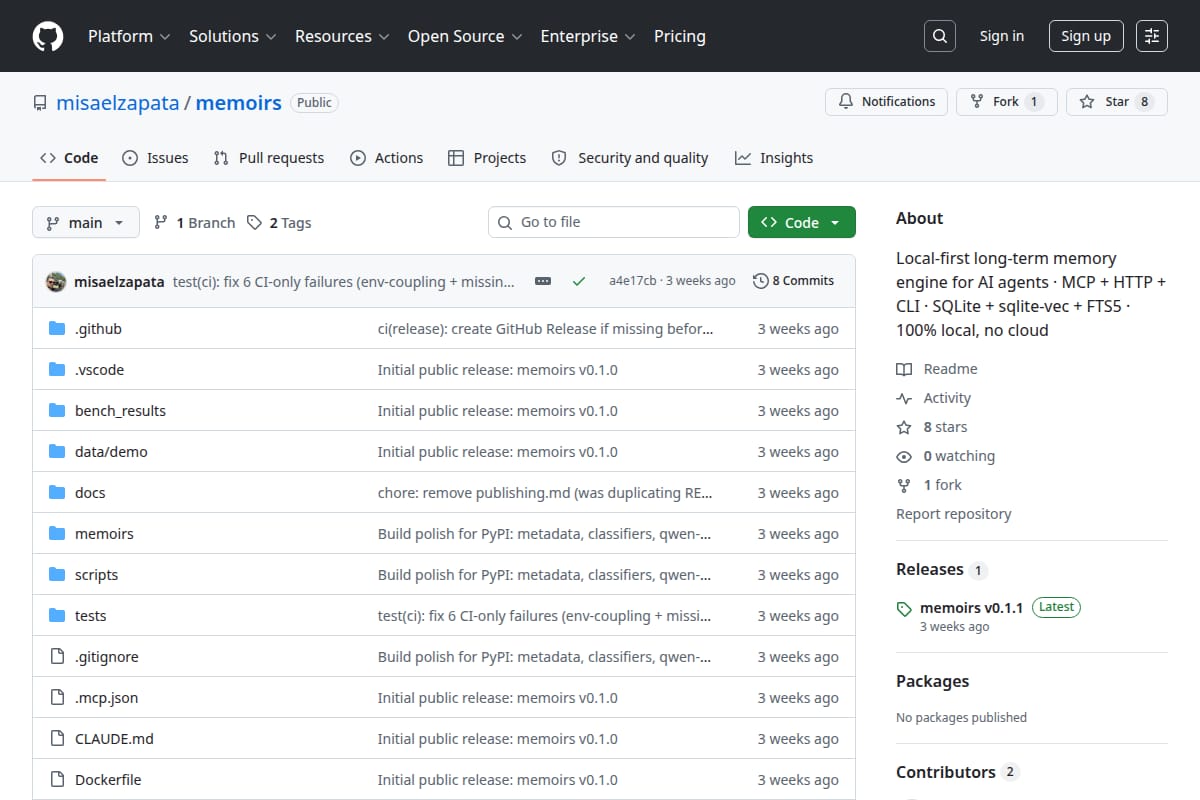Click the tag icon beside 2 Tags

[255, 222]
